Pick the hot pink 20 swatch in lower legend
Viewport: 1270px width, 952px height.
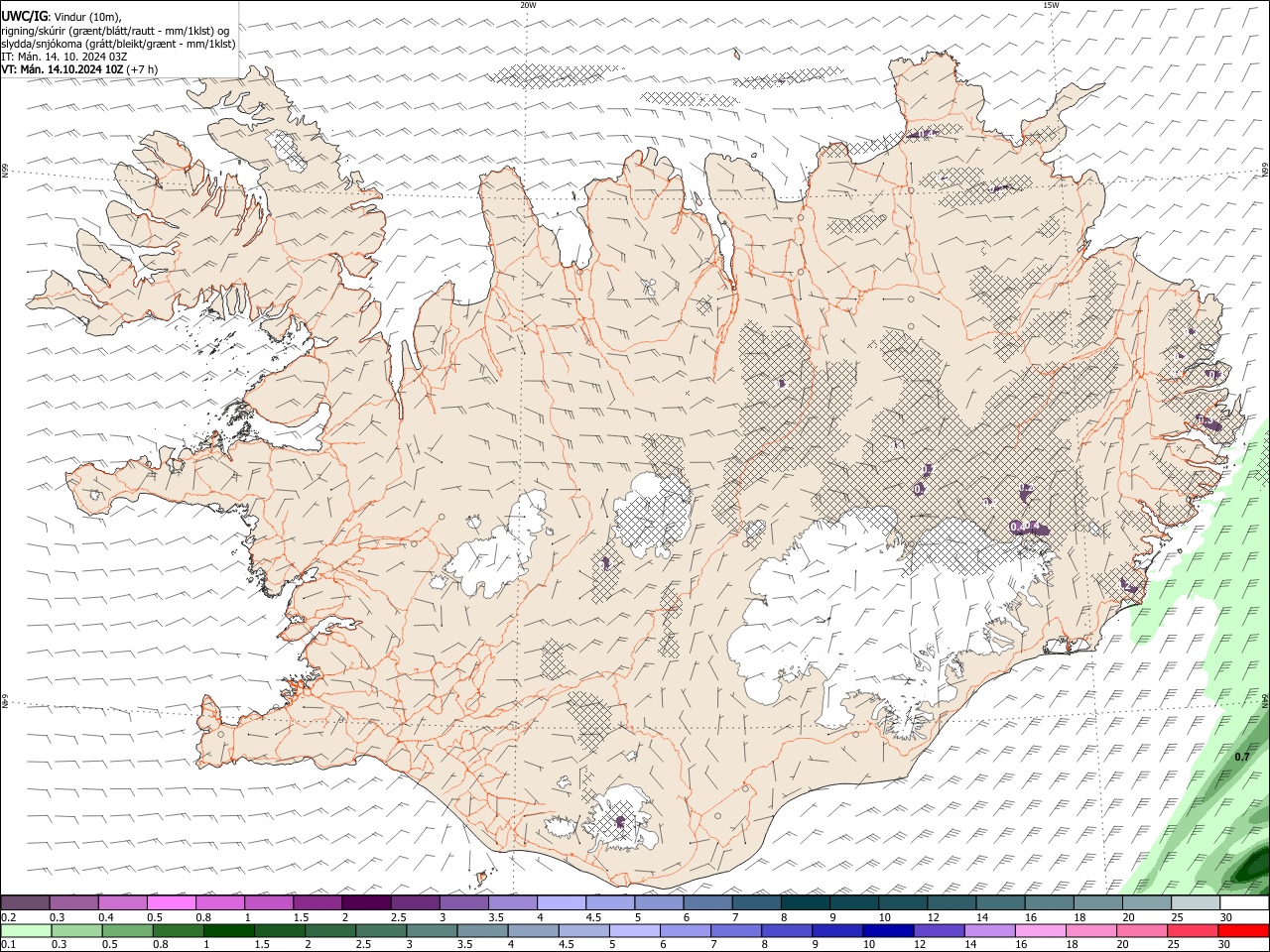pos(1141,930)
